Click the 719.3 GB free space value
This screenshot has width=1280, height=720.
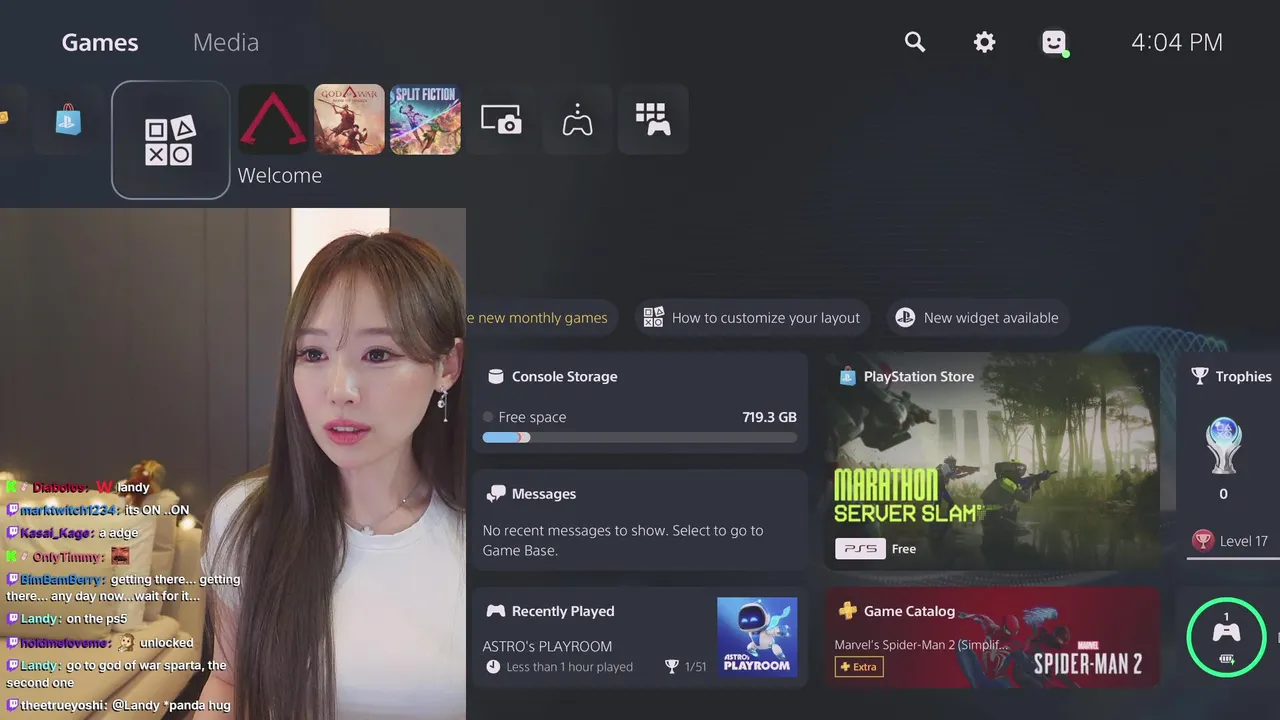(x=769, y=417)
